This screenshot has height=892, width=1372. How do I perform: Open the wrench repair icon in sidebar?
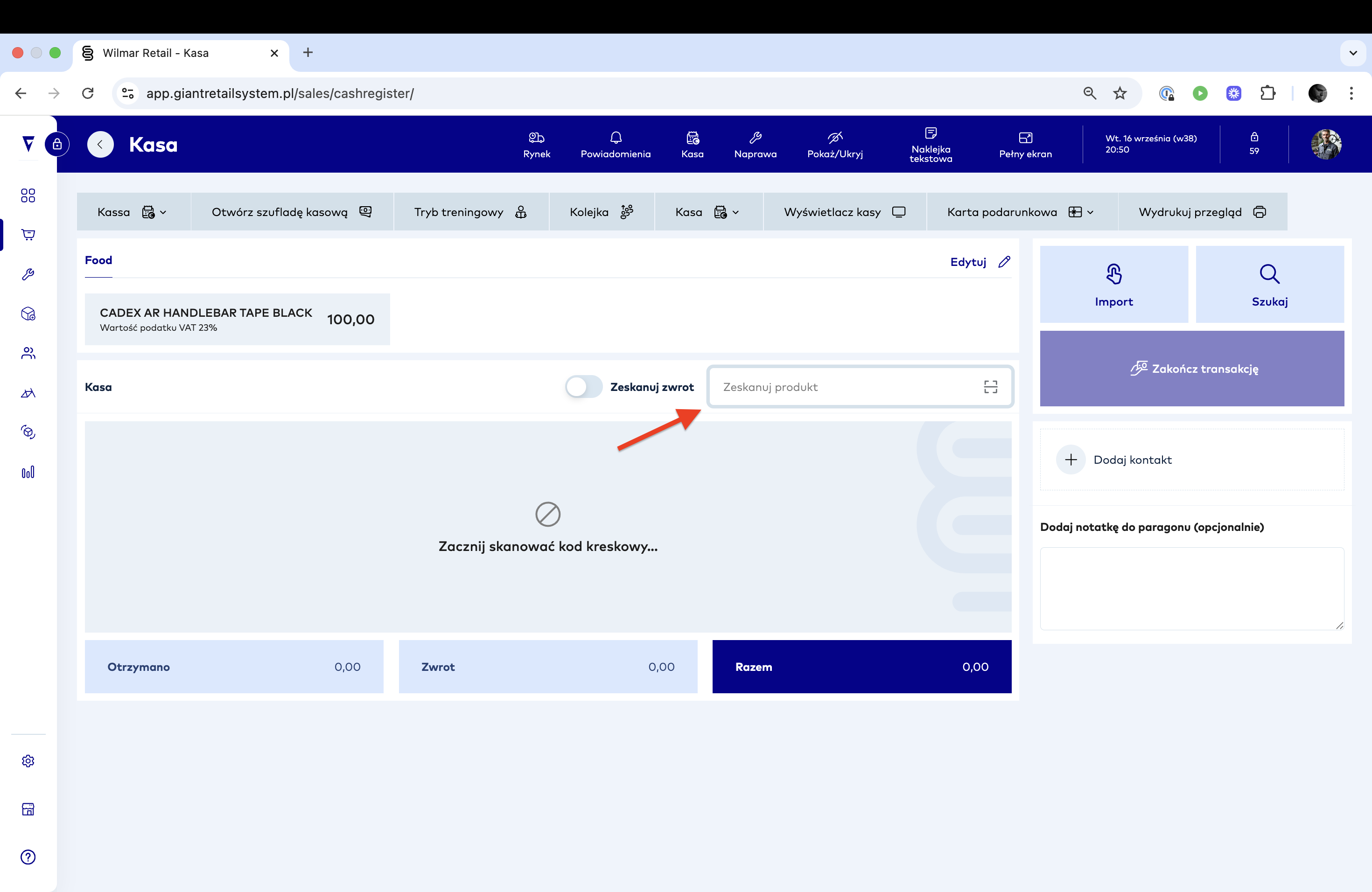pos(28,274)
